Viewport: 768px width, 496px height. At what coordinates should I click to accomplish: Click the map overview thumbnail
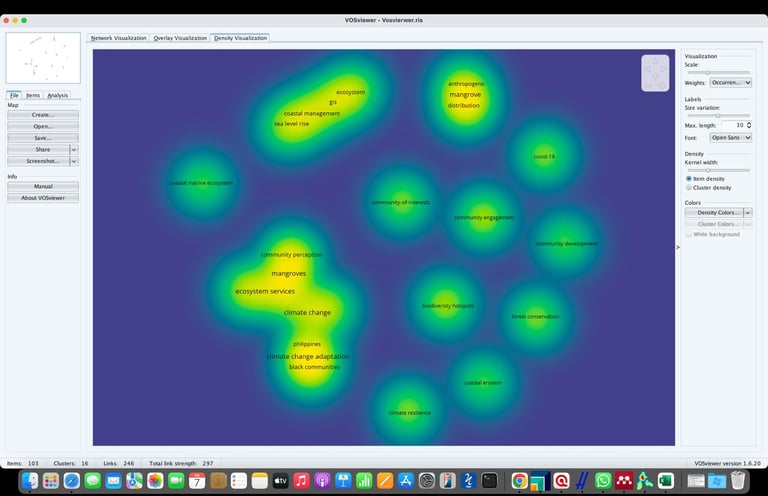click(x=43, y=58)
